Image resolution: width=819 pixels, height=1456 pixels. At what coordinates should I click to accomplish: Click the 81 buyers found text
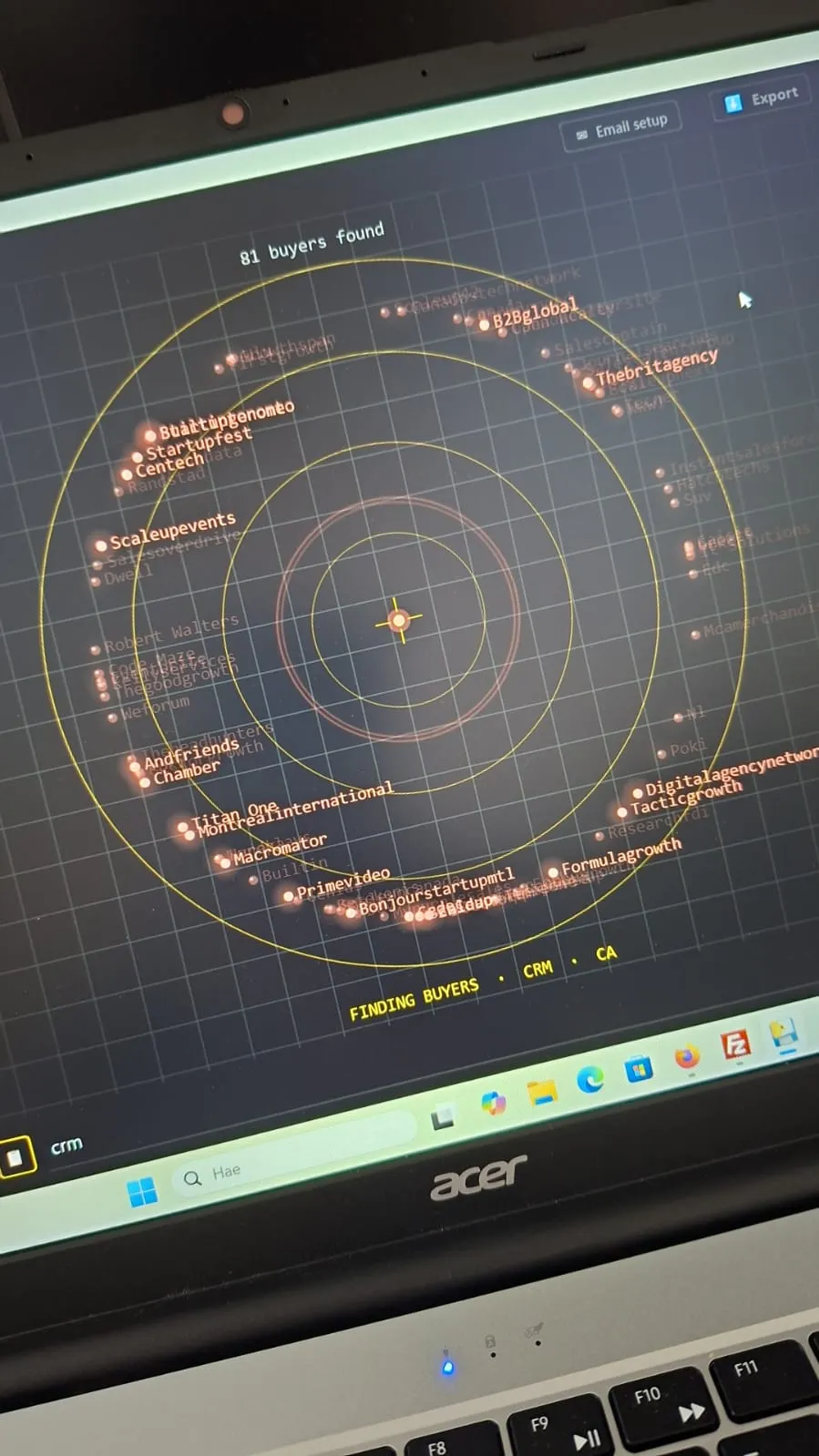[312, 243]
